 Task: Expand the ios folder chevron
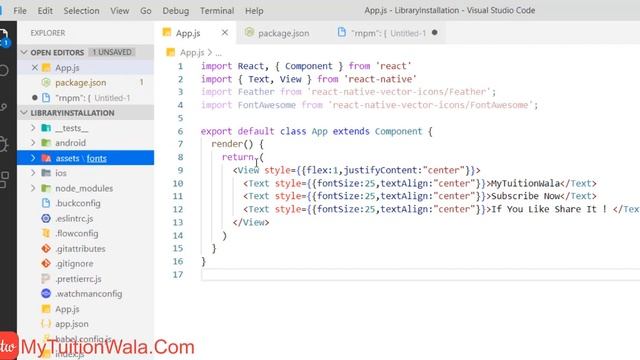pos(33,173)
